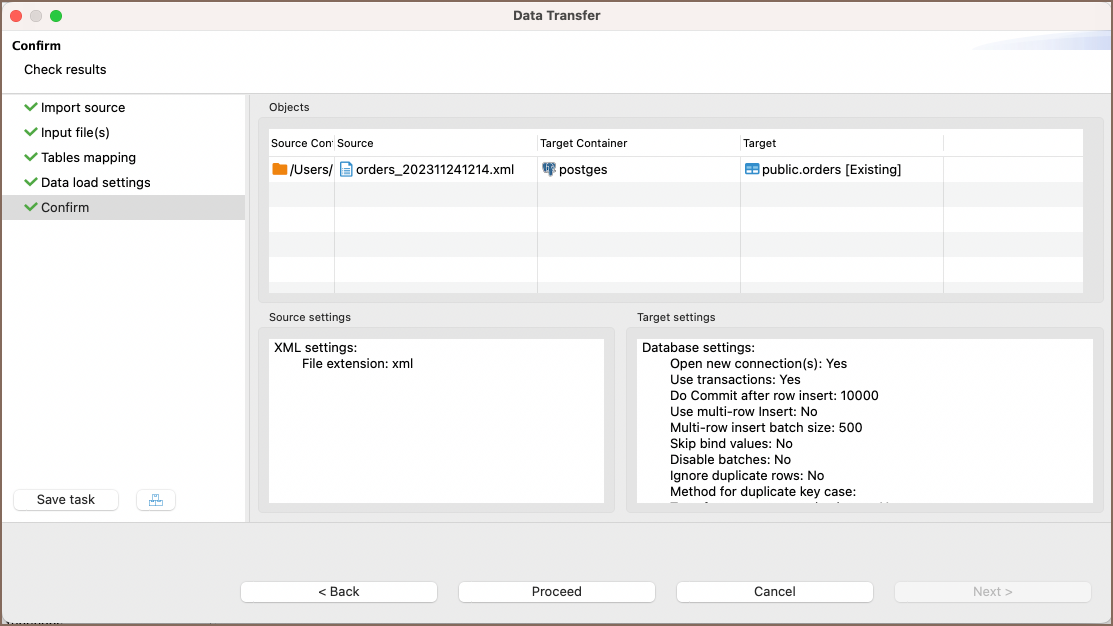Click the icon button next to Save task
Screen dimensions: 1113x626
156,500
